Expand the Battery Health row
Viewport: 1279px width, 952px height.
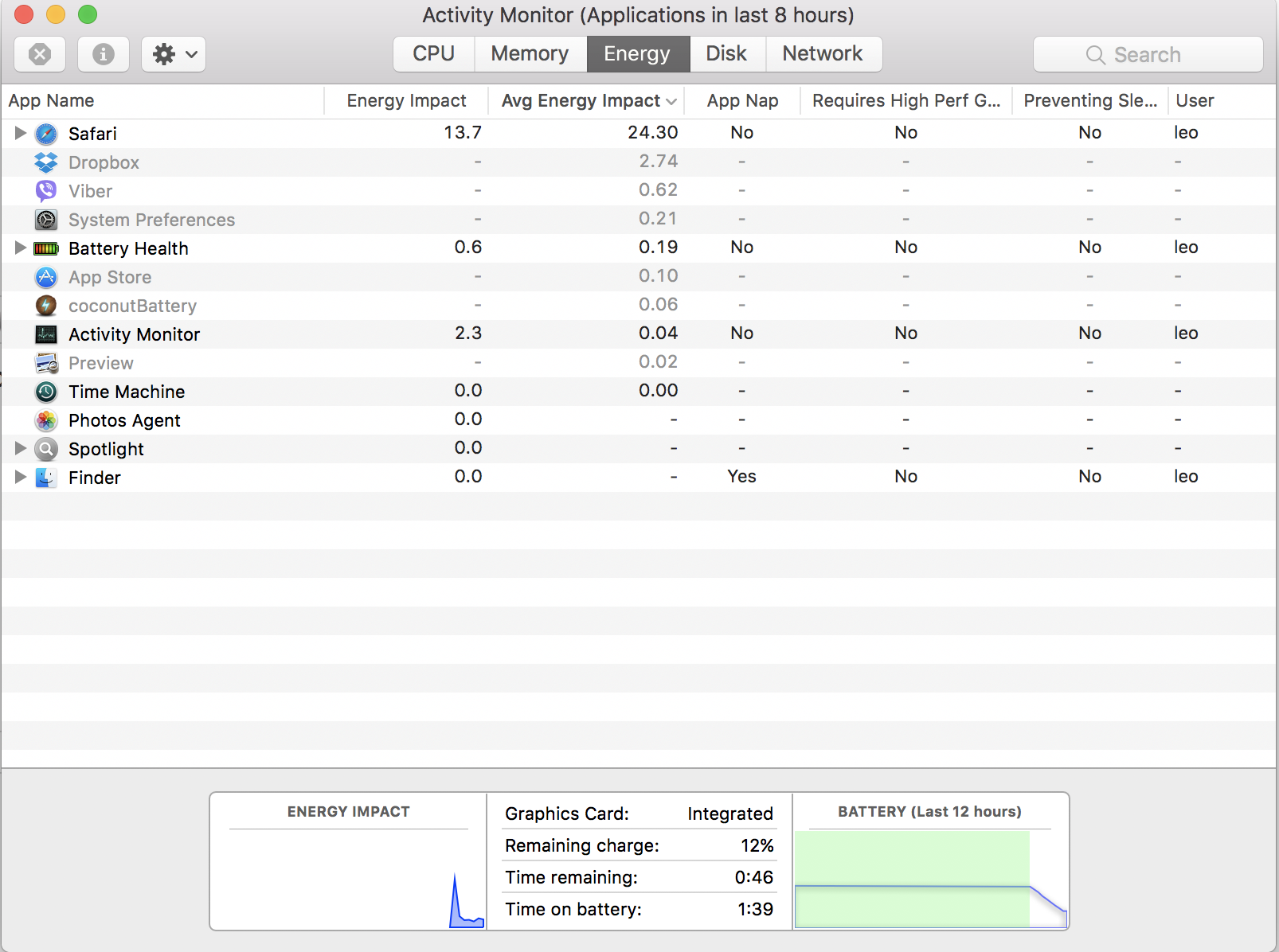pos(21,248)
